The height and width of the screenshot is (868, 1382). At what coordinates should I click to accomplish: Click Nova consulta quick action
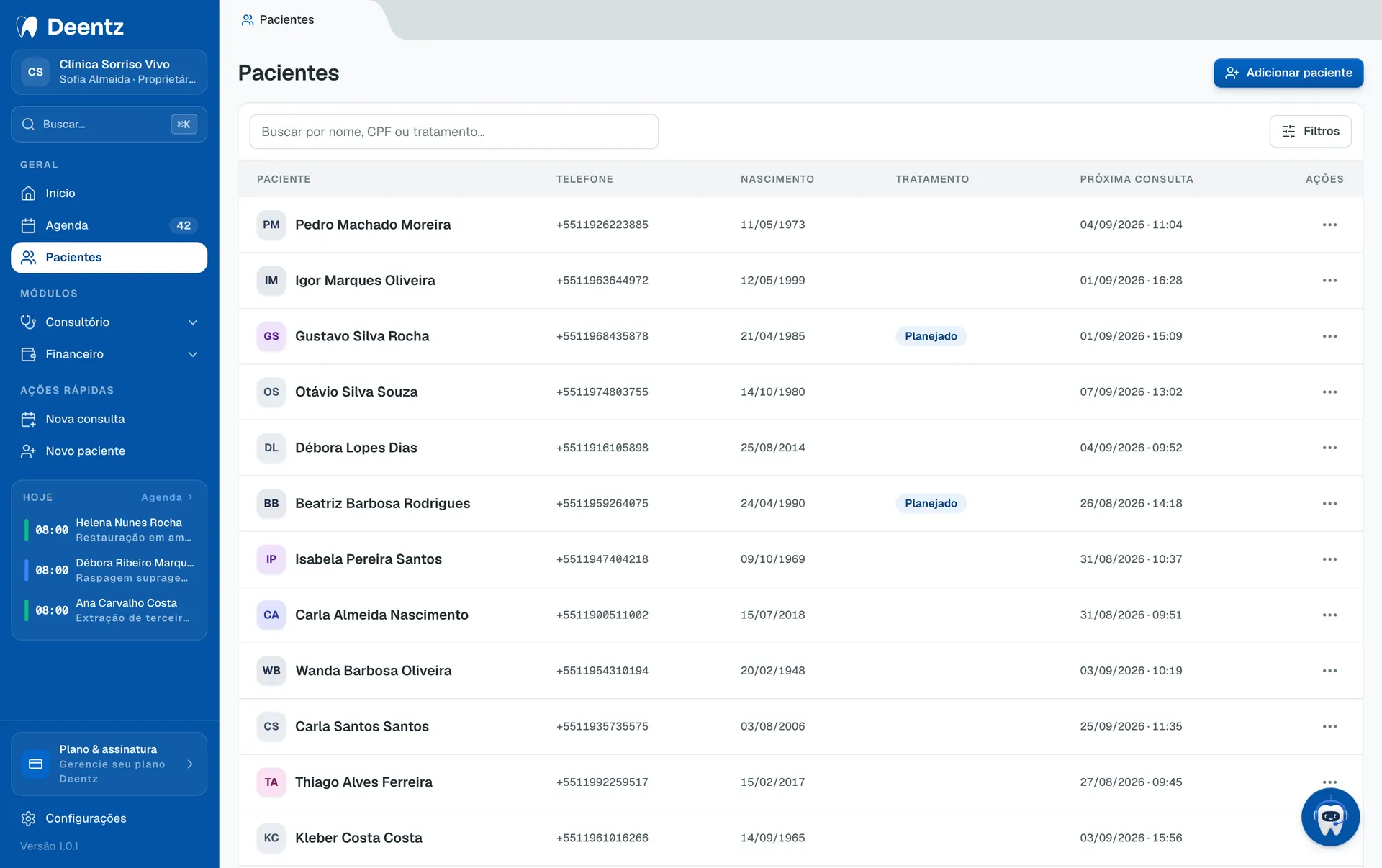109,419
